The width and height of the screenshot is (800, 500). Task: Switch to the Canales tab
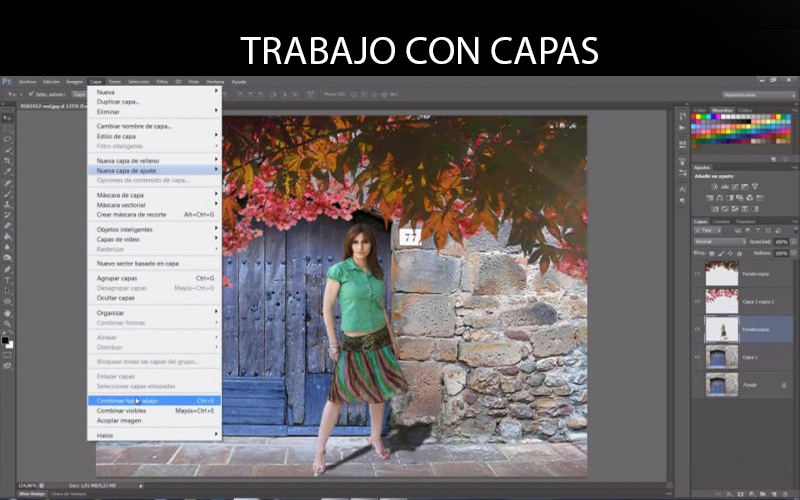(721, 221)
